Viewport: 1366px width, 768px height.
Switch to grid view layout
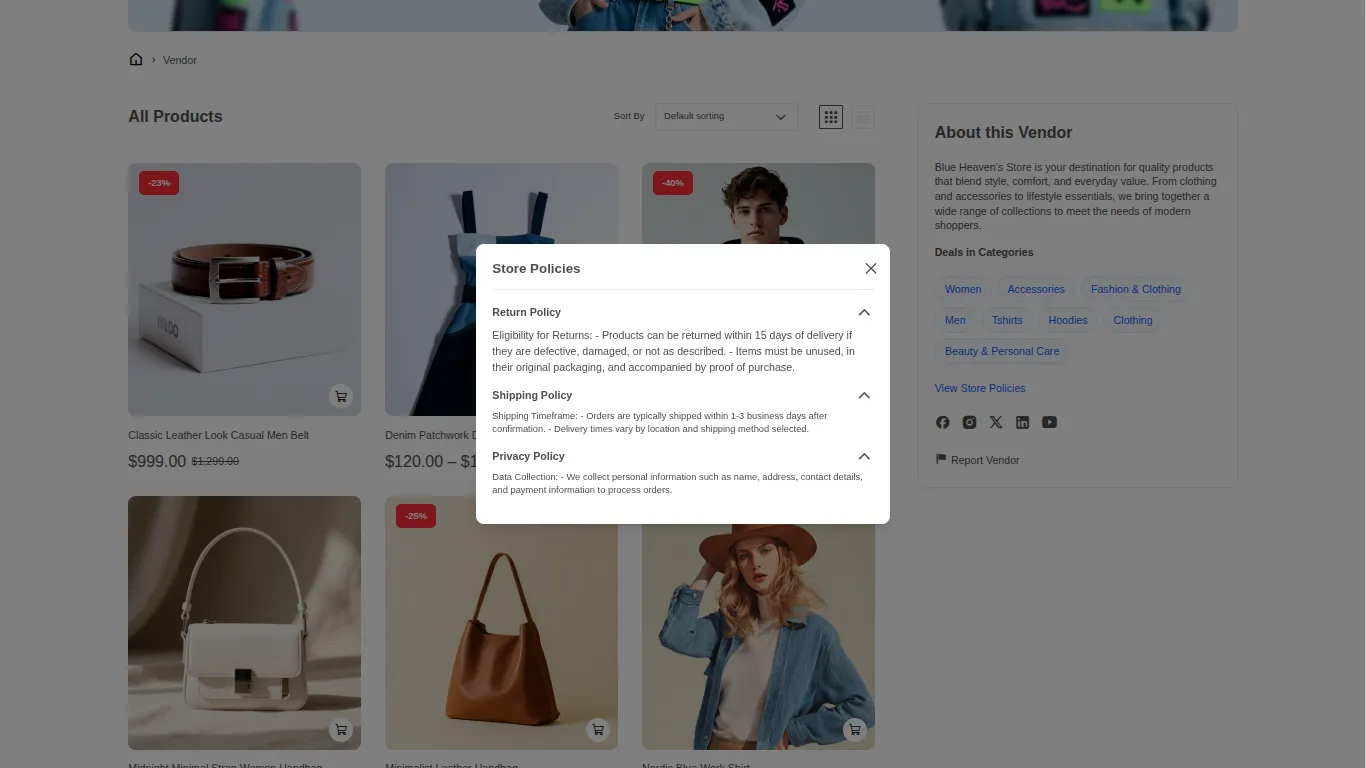830,117
